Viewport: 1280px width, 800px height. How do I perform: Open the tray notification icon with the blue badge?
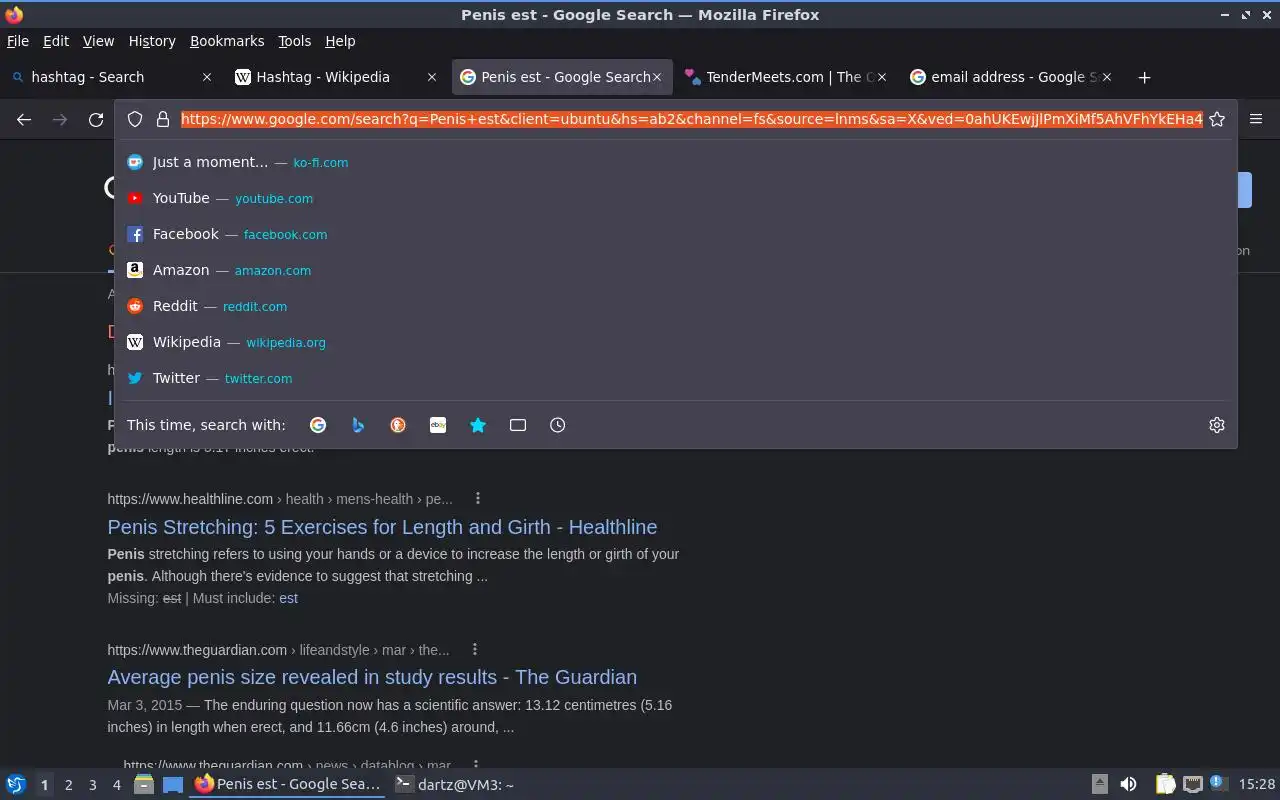1217,785
